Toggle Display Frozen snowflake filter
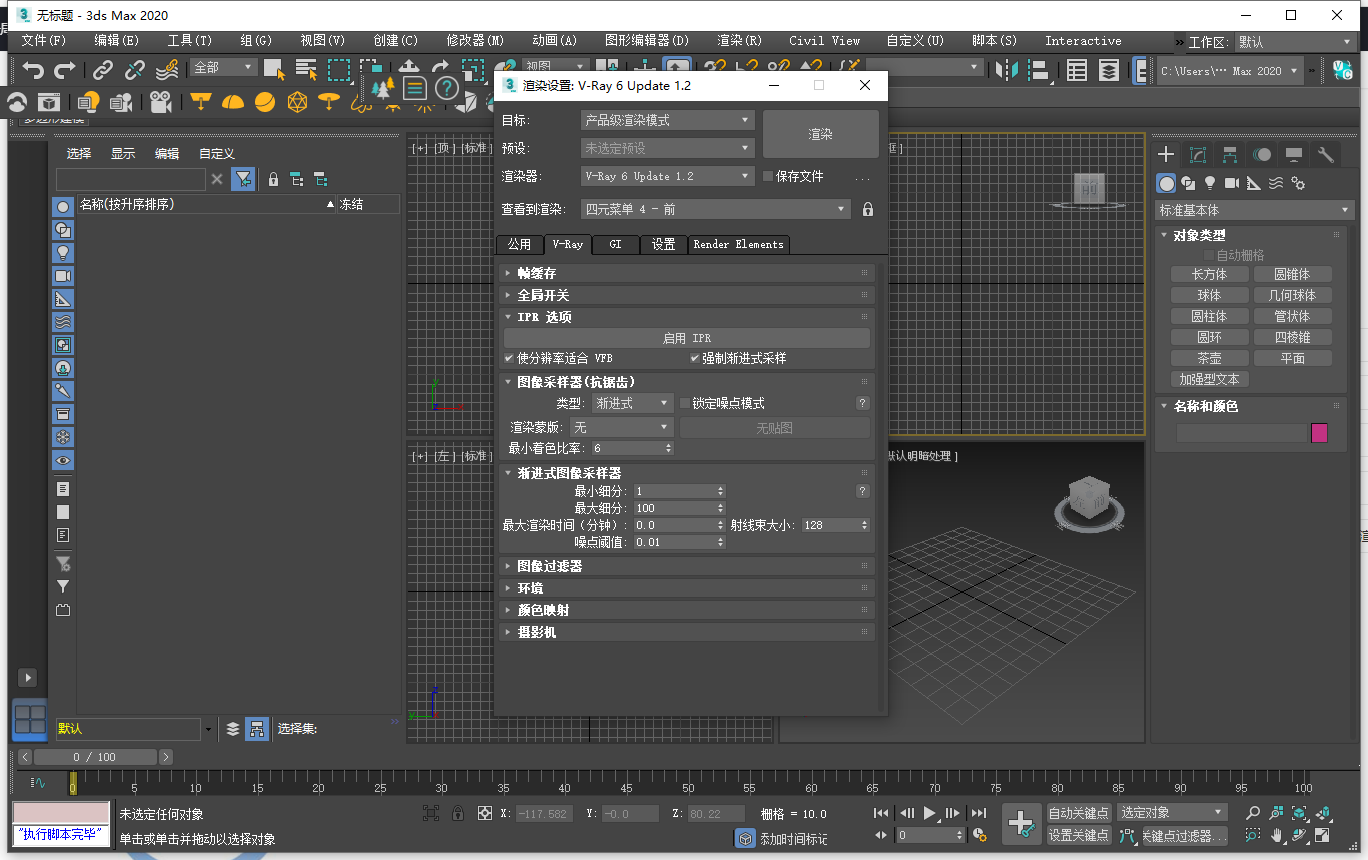 click(63, 437)
